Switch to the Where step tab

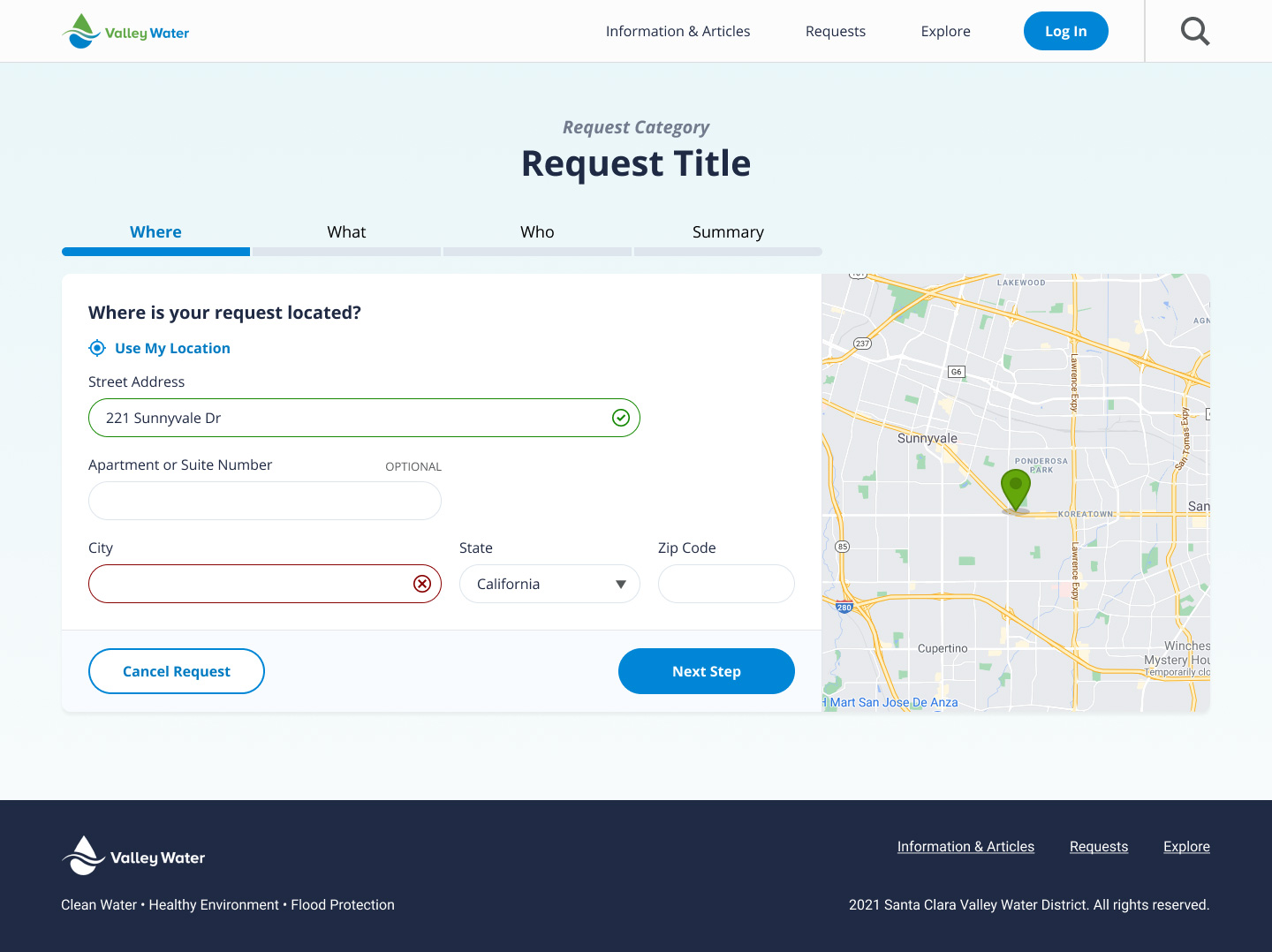pyautogui.click(x=155, y=238)
